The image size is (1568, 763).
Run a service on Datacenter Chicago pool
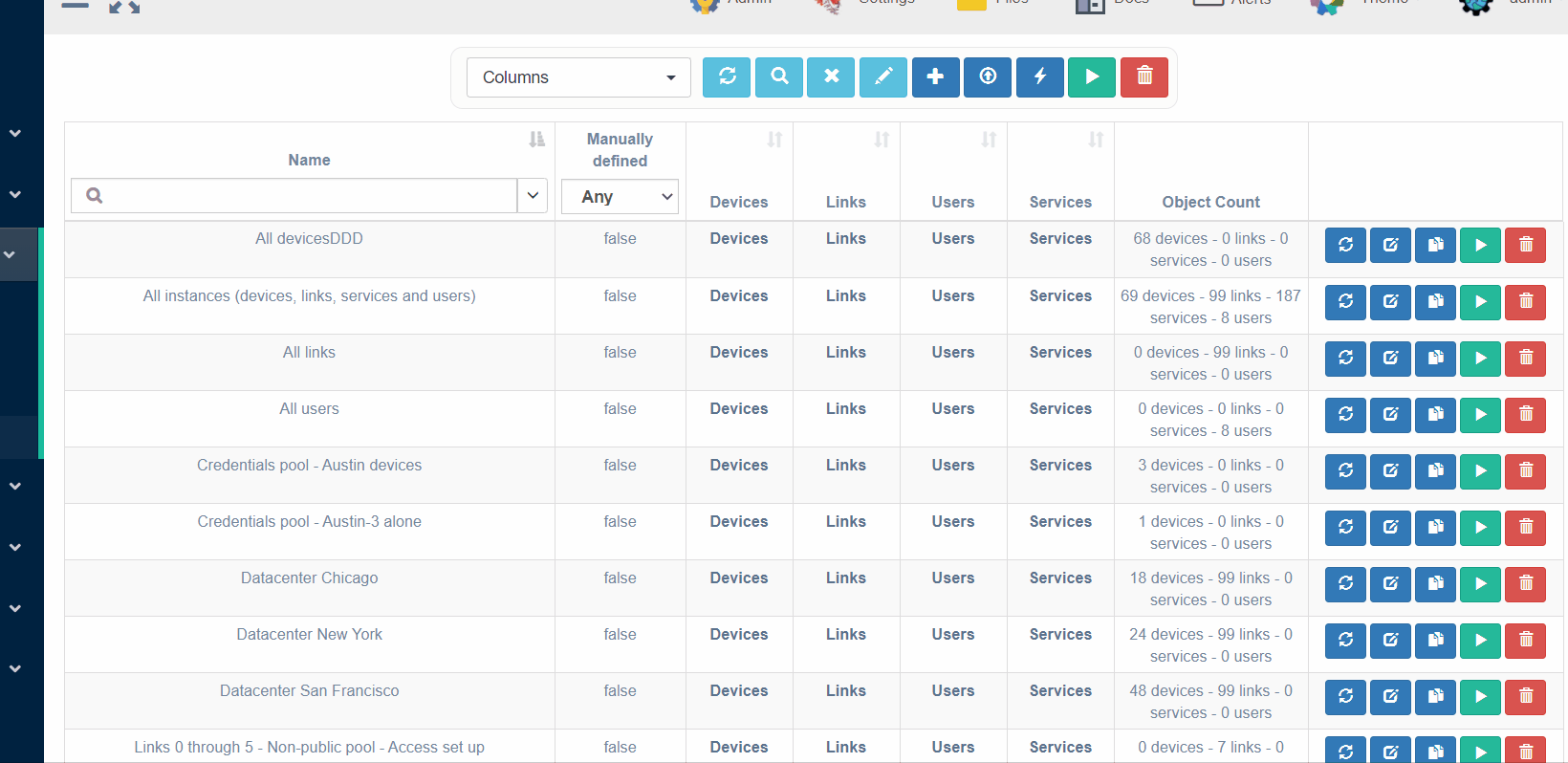[x=1481, y=584]
